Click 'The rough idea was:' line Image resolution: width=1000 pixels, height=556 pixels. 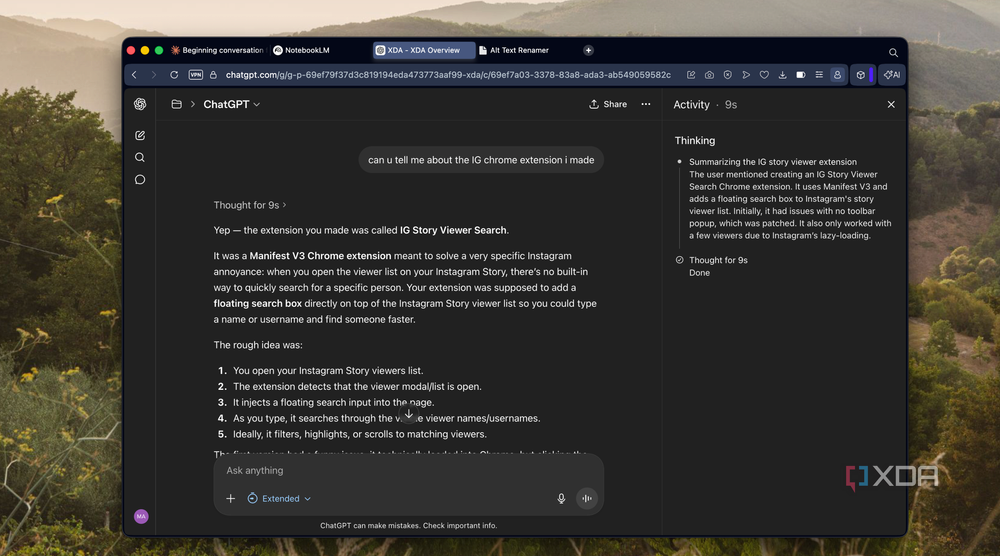[x=258, y=345]
